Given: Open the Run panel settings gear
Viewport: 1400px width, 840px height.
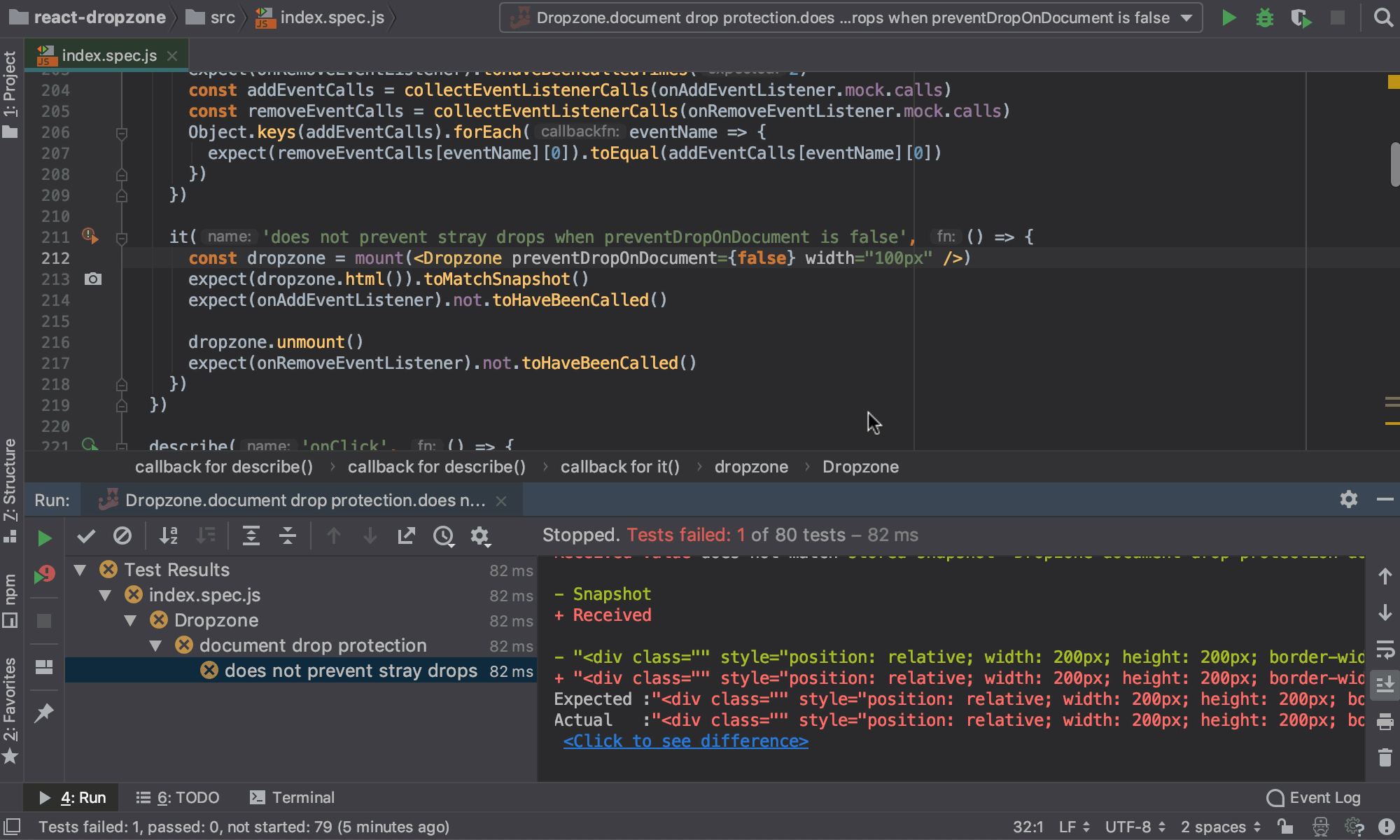Looking at the screenshot, I should [1348, 499].
